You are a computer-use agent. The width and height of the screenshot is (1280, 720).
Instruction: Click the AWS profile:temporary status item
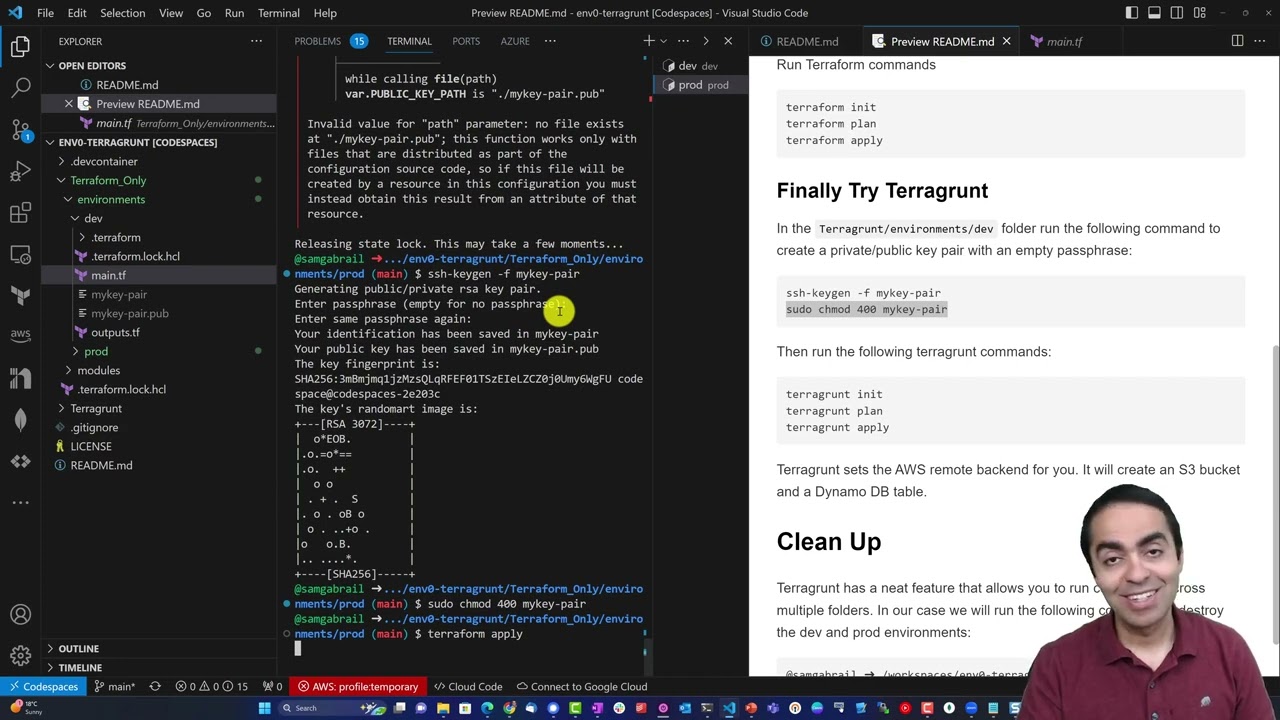358,686
